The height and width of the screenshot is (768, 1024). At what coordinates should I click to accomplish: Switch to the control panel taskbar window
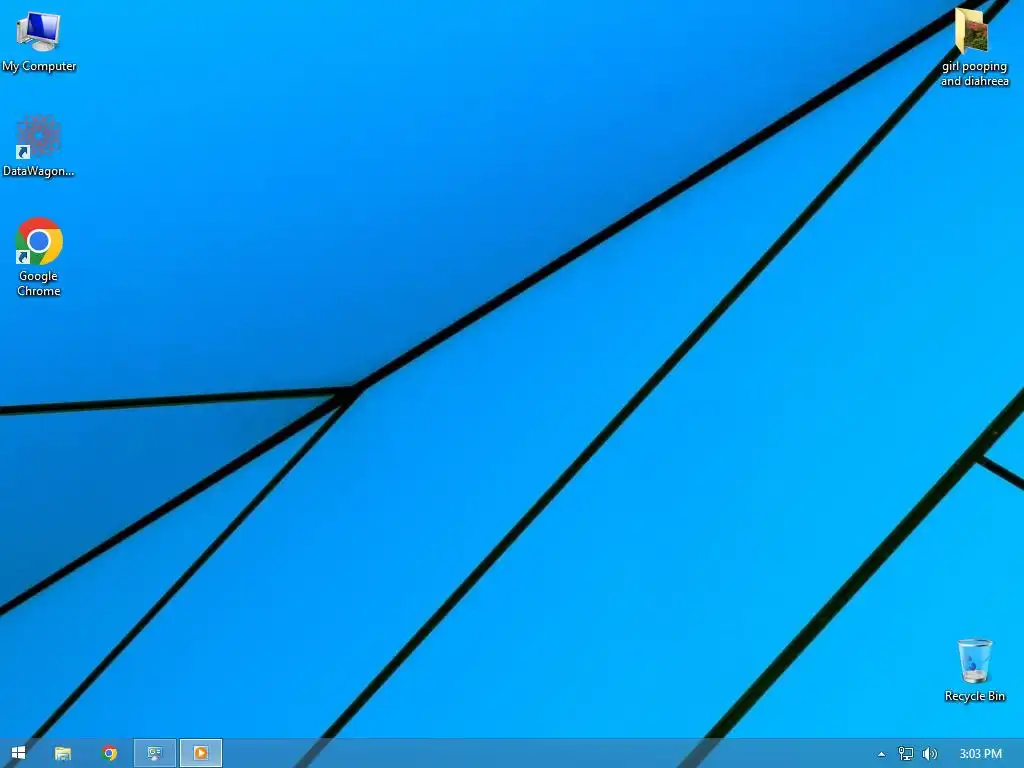click(155, 753)
